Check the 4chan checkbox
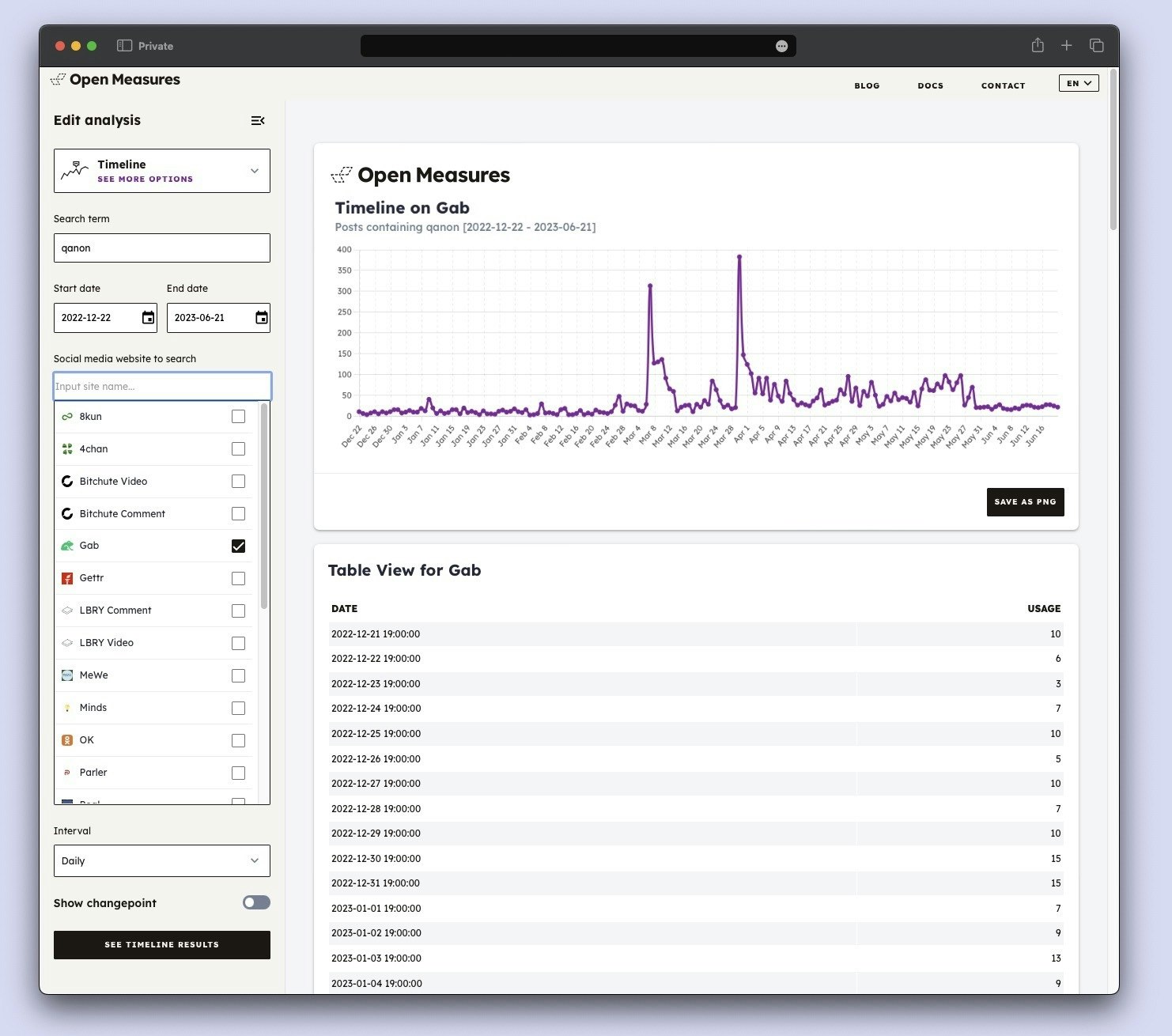1172x1036 pixels. coord(238,449)
